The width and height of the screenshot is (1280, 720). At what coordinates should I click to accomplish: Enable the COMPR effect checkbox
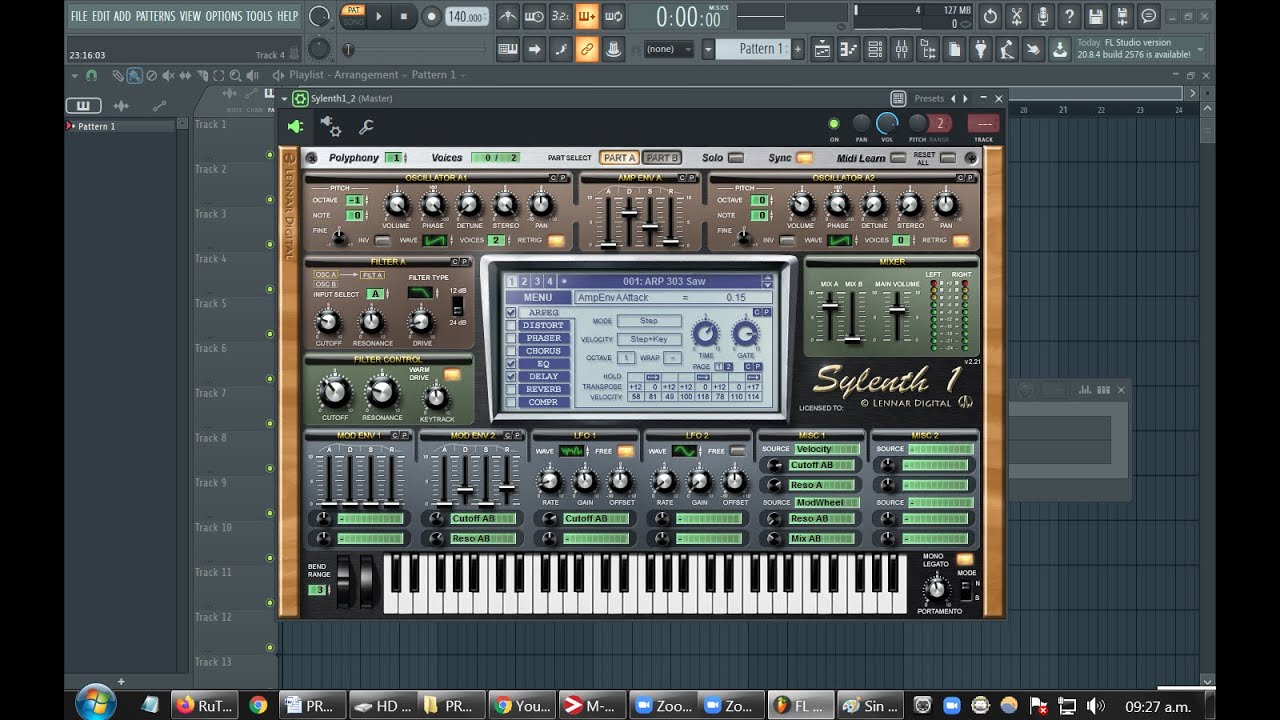(x=511, y=402)
